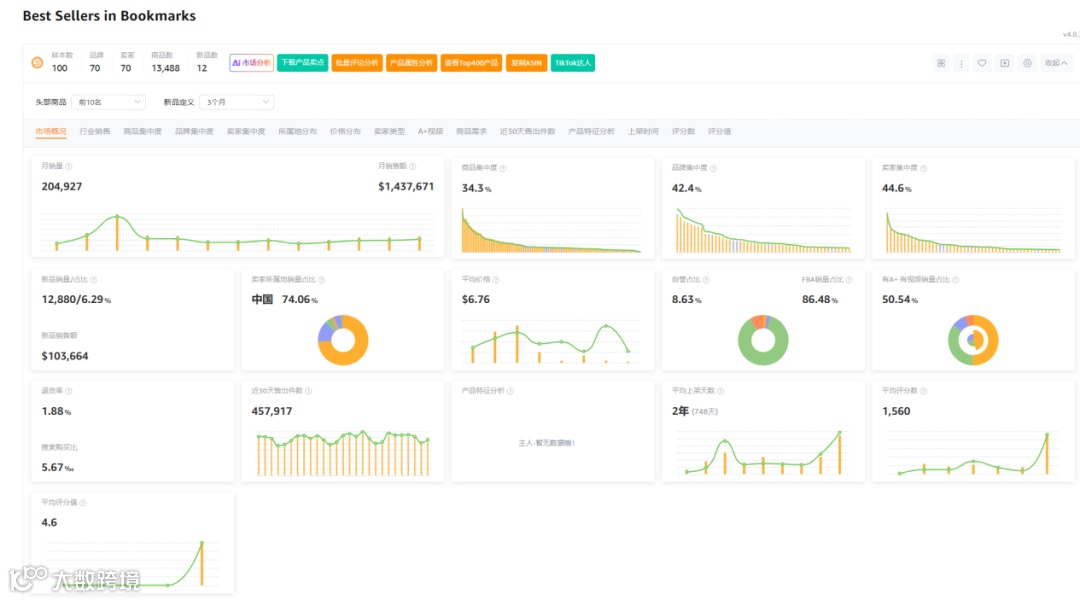Switch to the 近30天售出件数 tab
The image size is (1080, 600).
(x=528, y=131)
